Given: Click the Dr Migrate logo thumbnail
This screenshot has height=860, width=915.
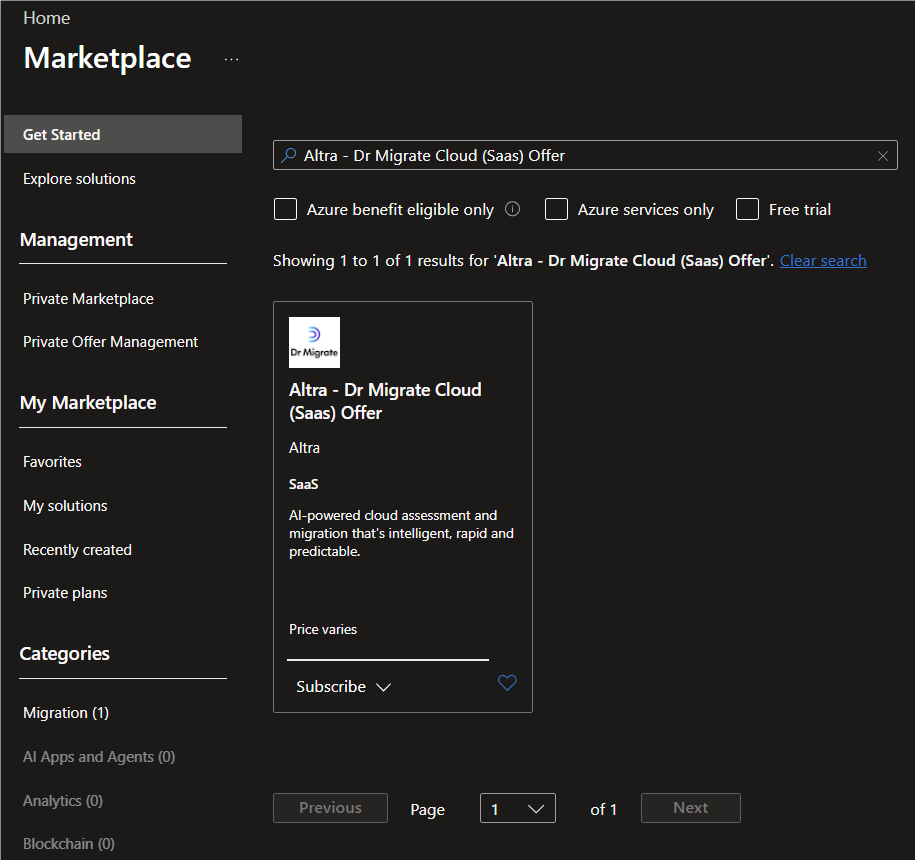Looking at the screenshot, I should click(314, 342).
